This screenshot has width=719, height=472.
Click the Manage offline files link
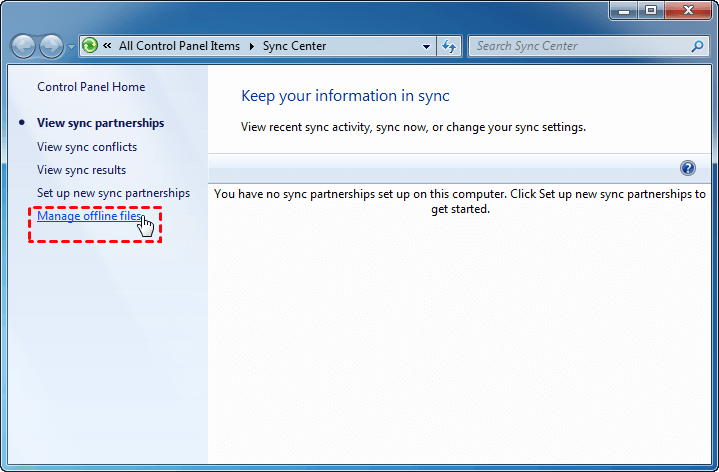click(88, 215)
